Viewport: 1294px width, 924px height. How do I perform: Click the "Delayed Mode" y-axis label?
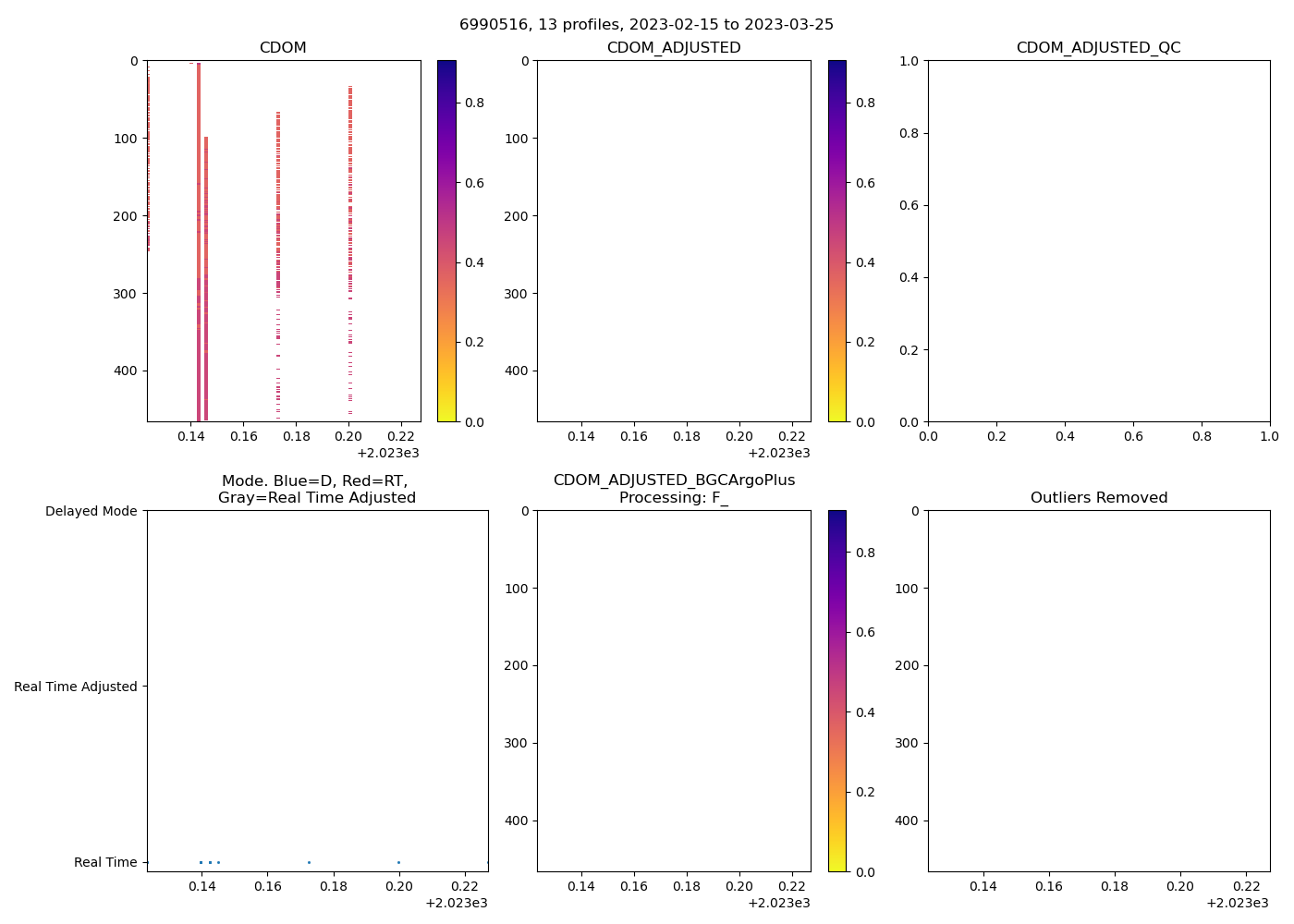[91, 511]
